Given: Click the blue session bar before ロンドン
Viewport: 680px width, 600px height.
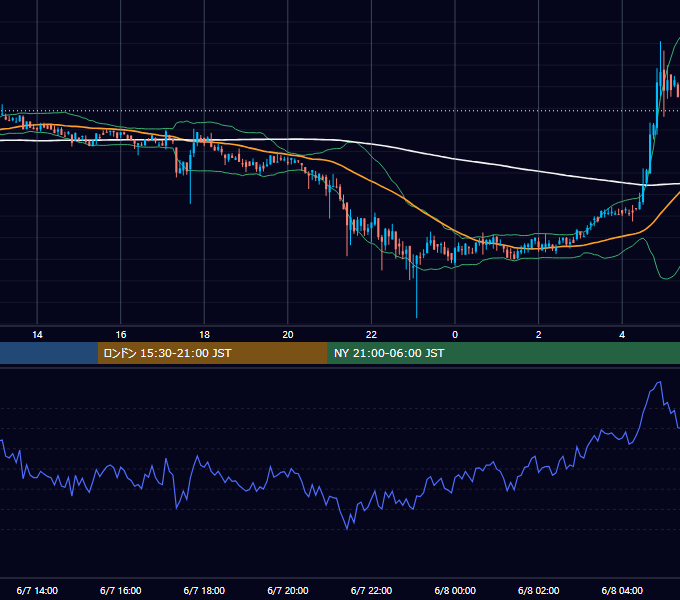Looking at the screenshot, I should [x=49, y=353].
